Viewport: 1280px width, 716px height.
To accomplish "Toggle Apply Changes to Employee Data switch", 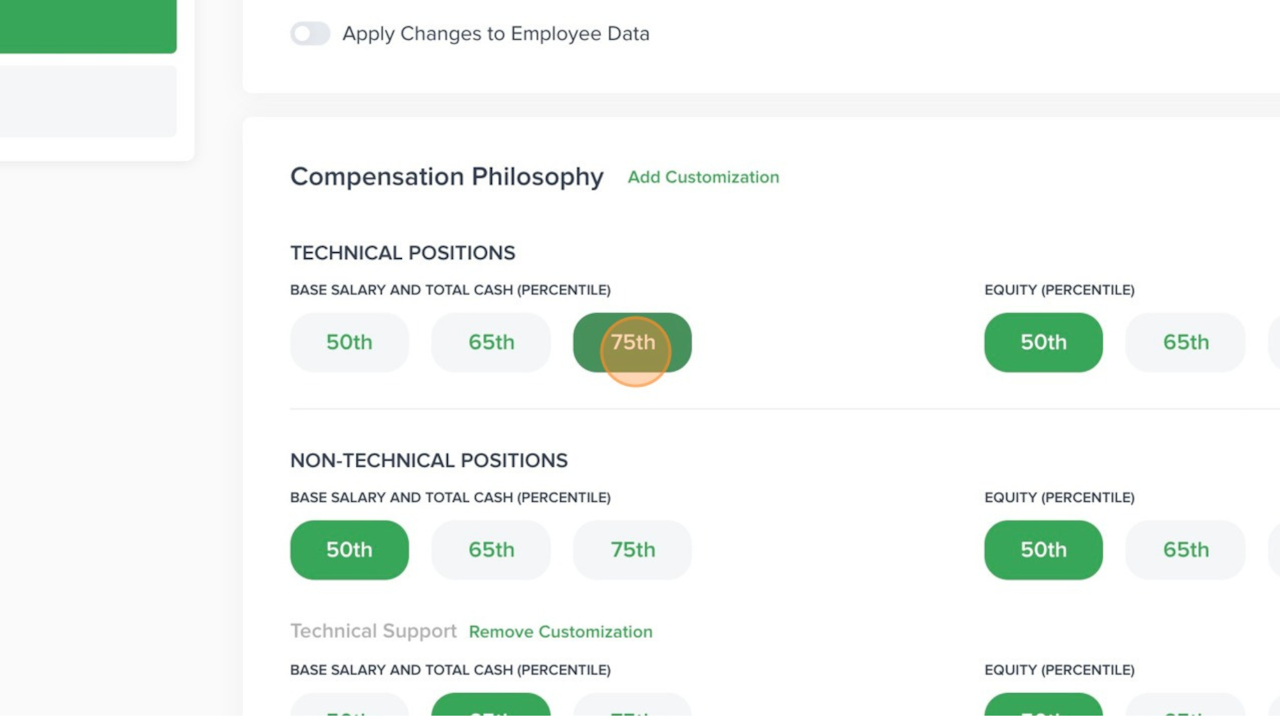I will click(x=310, y=34).
